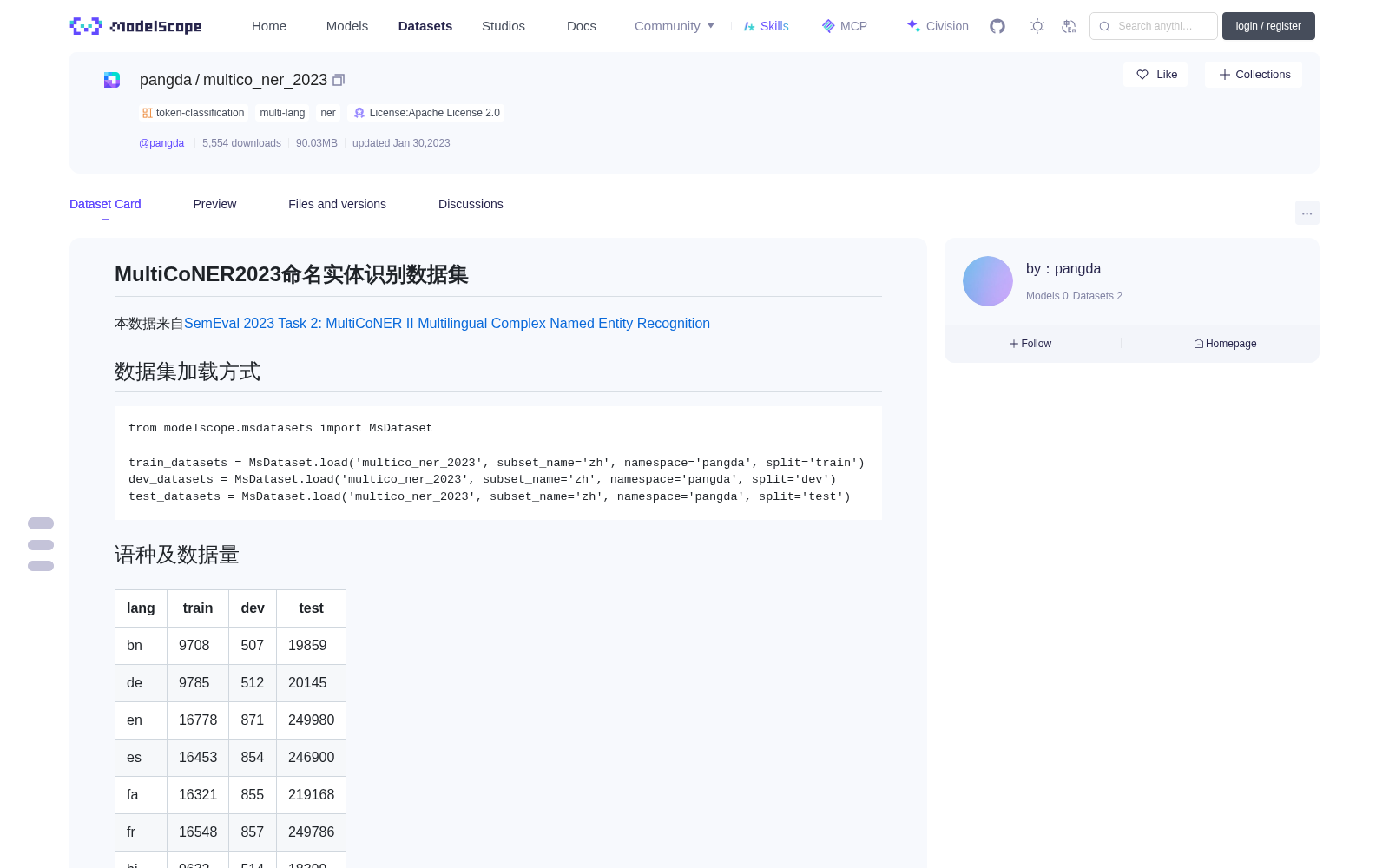Click License:Apache License 2.0 tag
Image resolution: width=1389 pixels, height=868 pixels.
[x=426, y=113]
